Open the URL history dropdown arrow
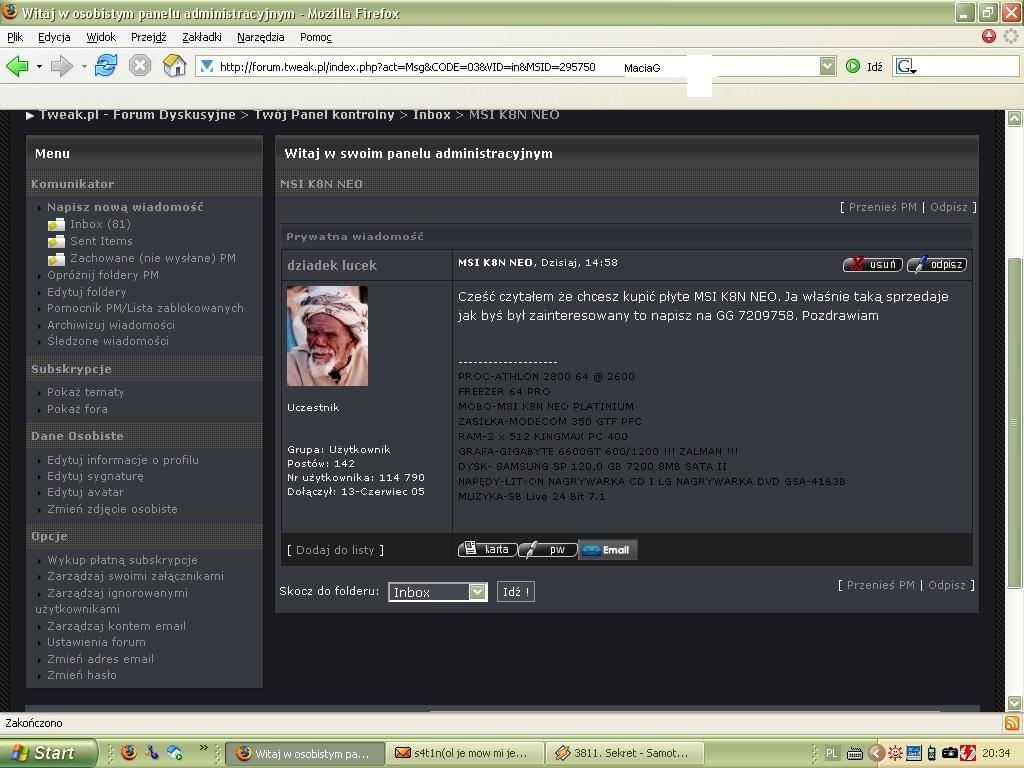1024x768 pixels. click(827, 66)
